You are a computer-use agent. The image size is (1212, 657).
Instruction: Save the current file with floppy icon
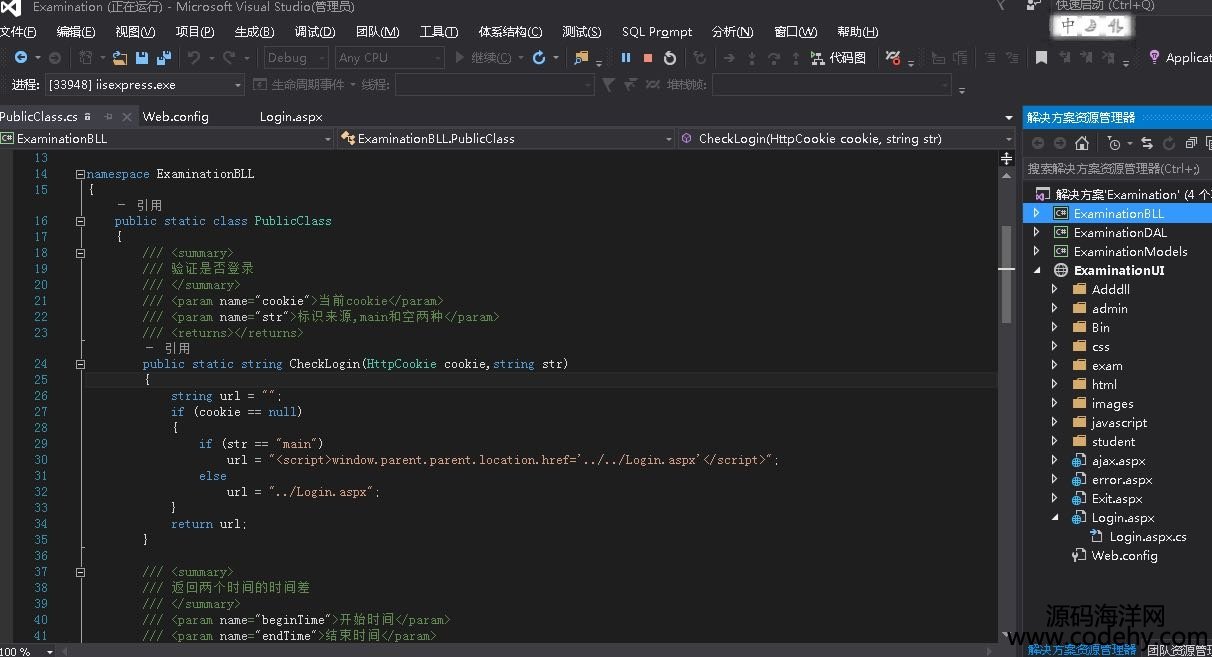142,58
